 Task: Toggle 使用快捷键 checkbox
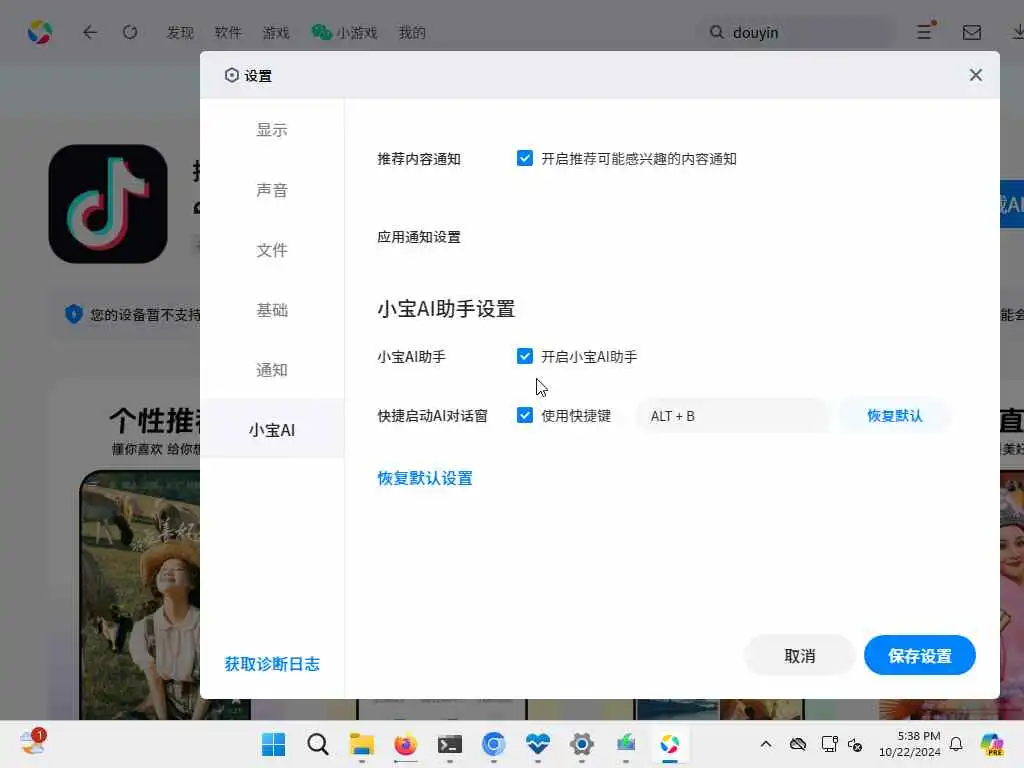[524, 415]
